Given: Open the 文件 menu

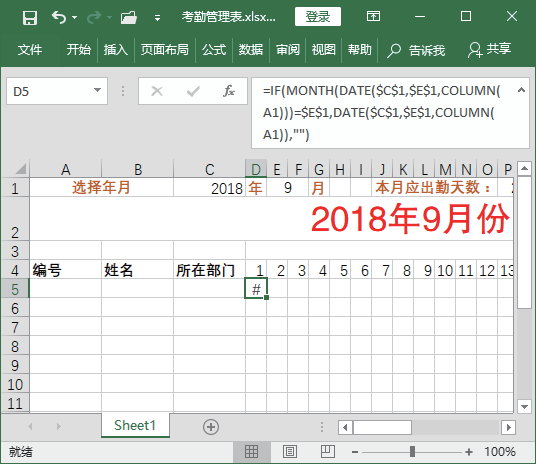Looking at the screenshot, I should click(30, 50).
